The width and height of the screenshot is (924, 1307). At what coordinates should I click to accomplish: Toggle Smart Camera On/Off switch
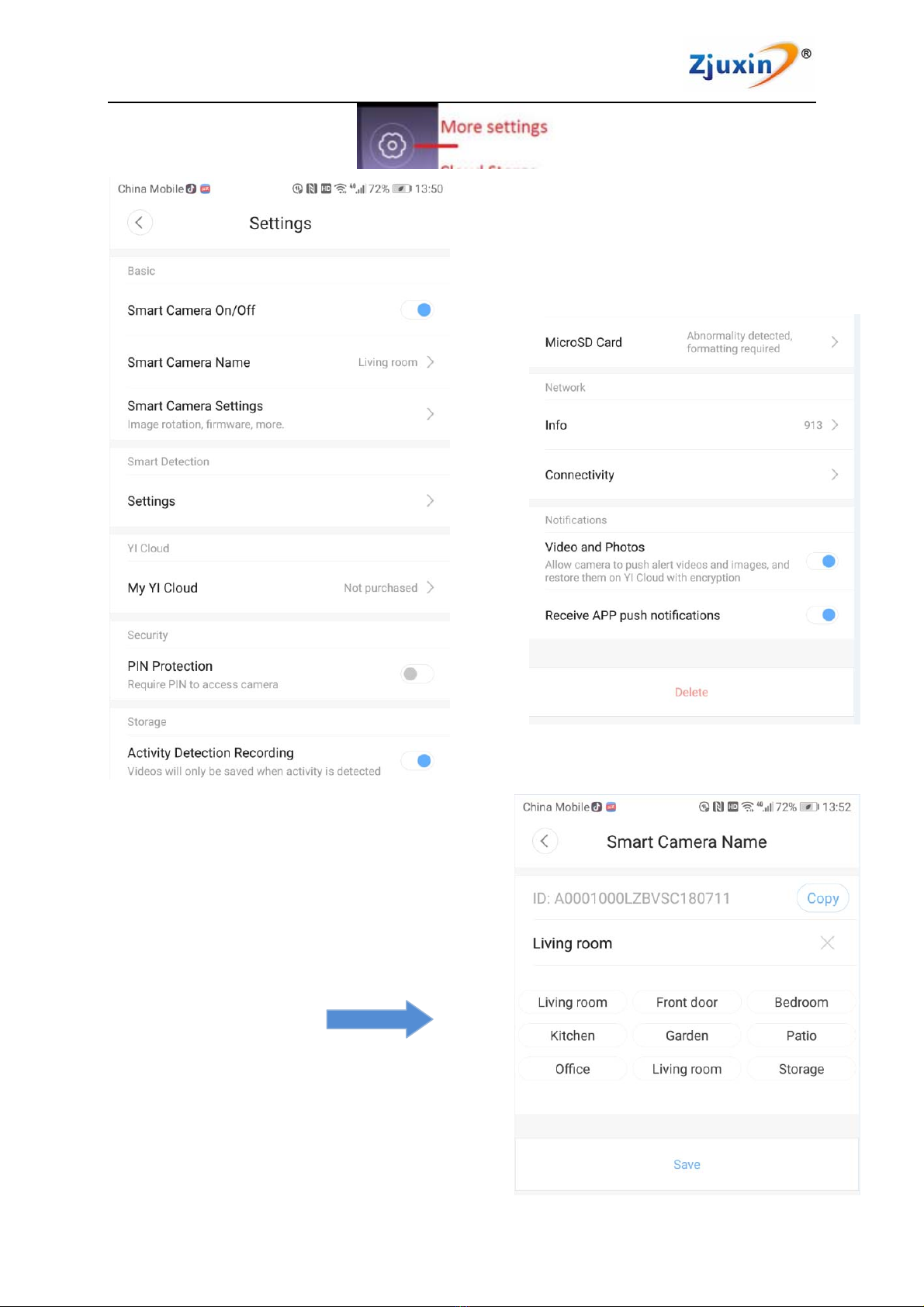(417, 310)
